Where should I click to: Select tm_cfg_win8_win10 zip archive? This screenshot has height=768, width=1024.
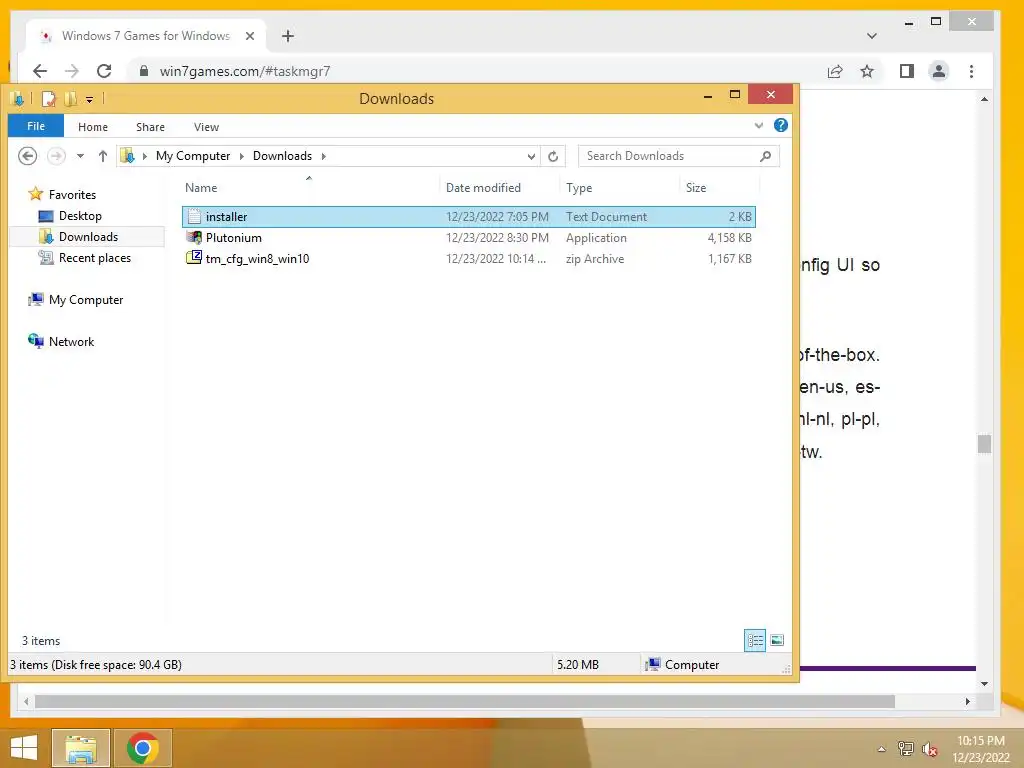click(468, 259)
